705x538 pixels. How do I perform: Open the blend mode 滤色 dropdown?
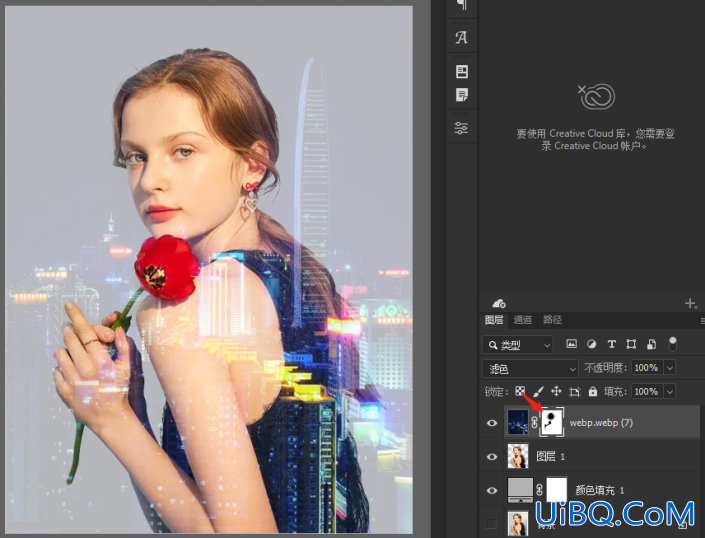pyautogui.click(x=531, y=369)
